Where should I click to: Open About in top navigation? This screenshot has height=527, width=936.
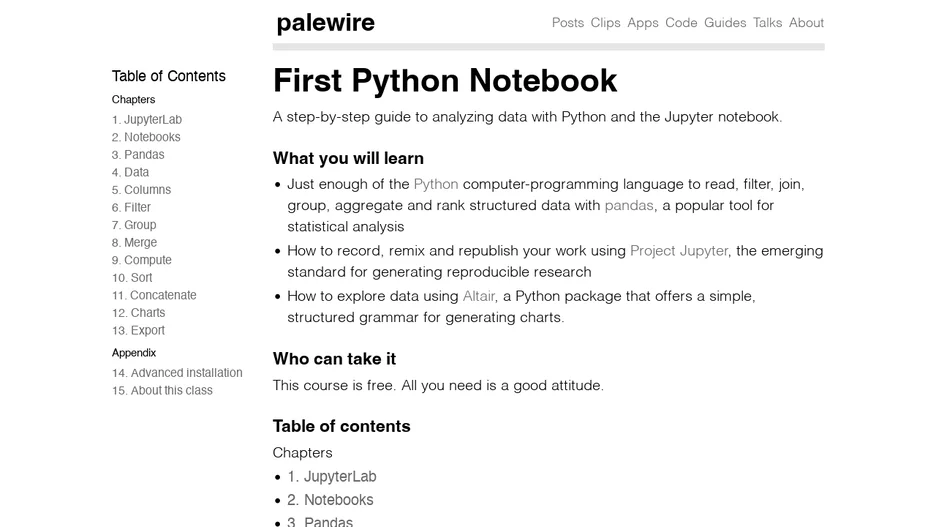coord(806,23)
